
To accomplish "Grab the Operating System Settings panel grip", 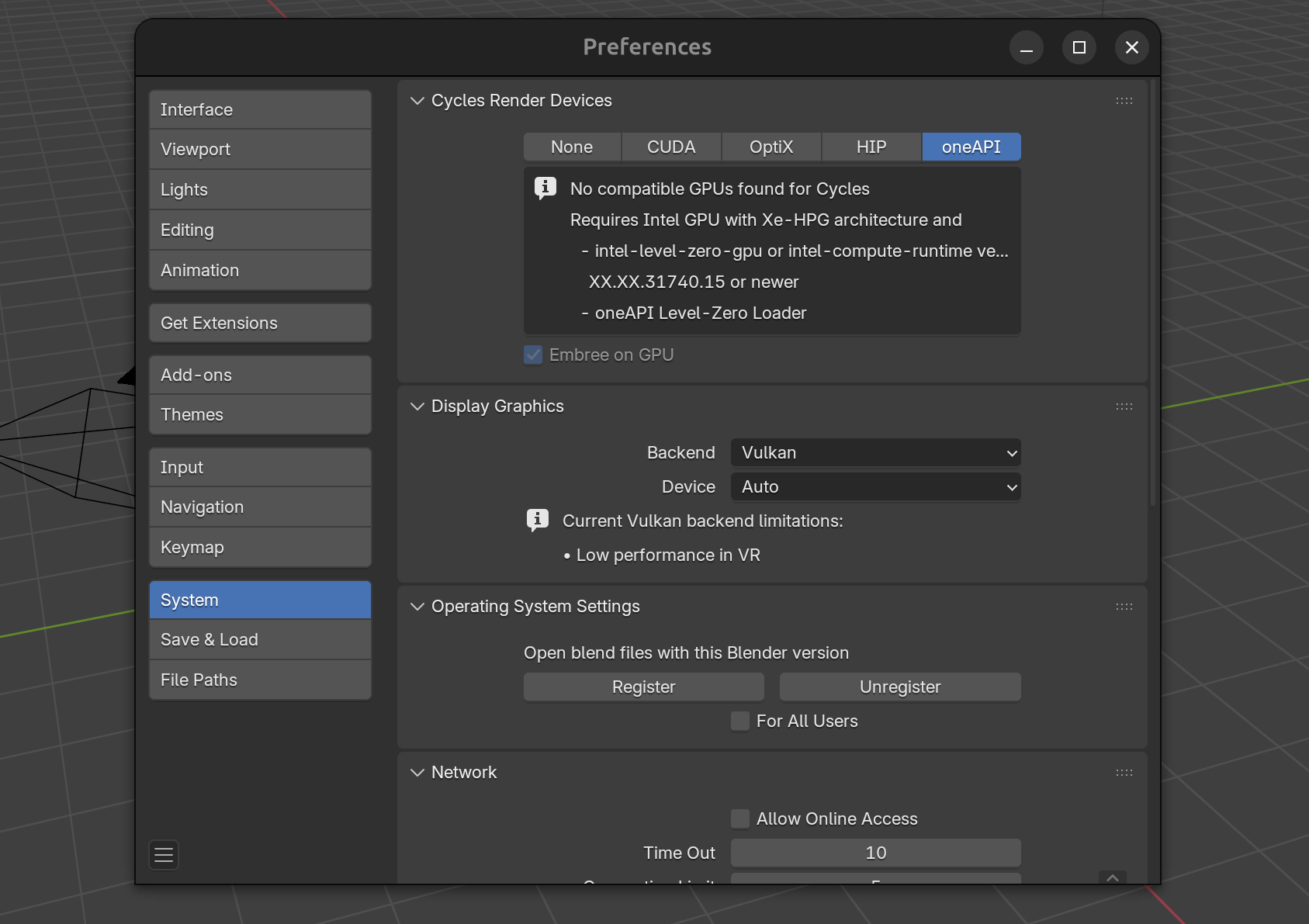I will point(1124,607).
